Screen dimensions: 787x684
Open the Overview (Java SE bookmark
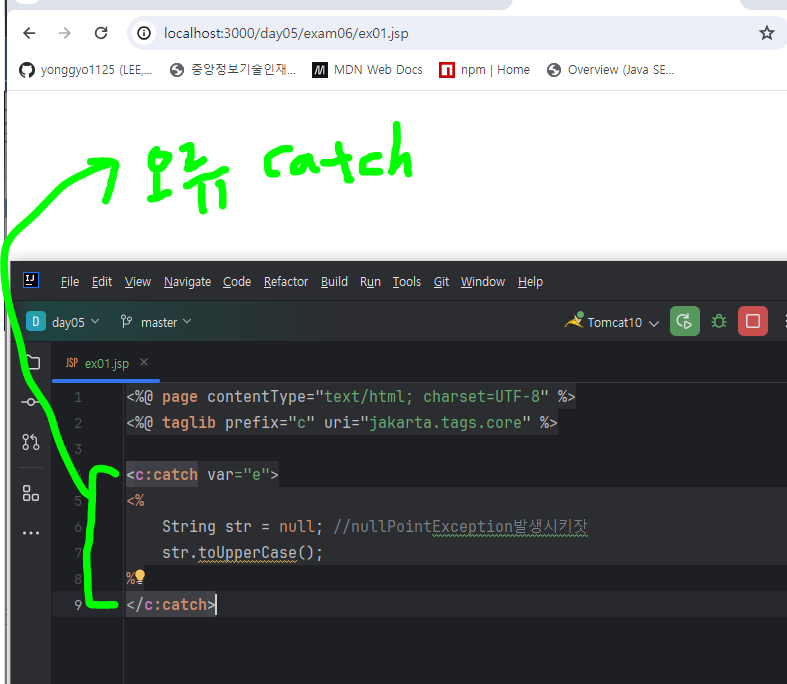pyautogui.click(x=610, y=70)
